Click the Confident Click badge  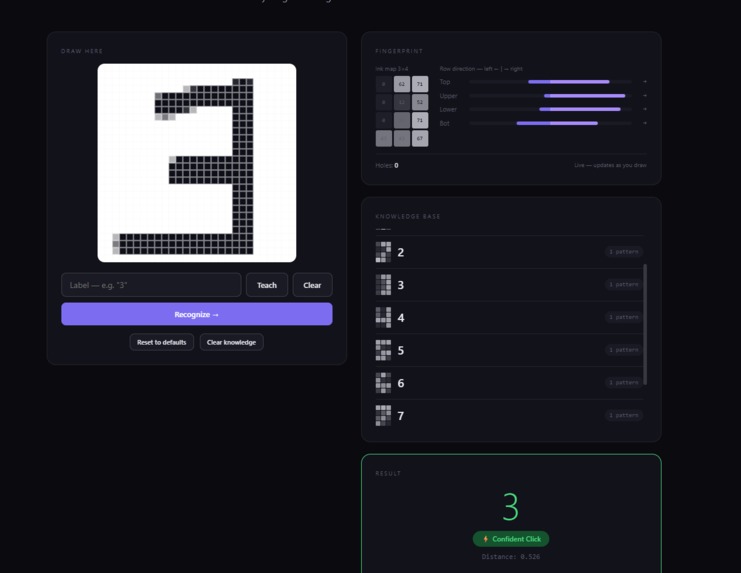pyautogui.click(x=511, y=539)
